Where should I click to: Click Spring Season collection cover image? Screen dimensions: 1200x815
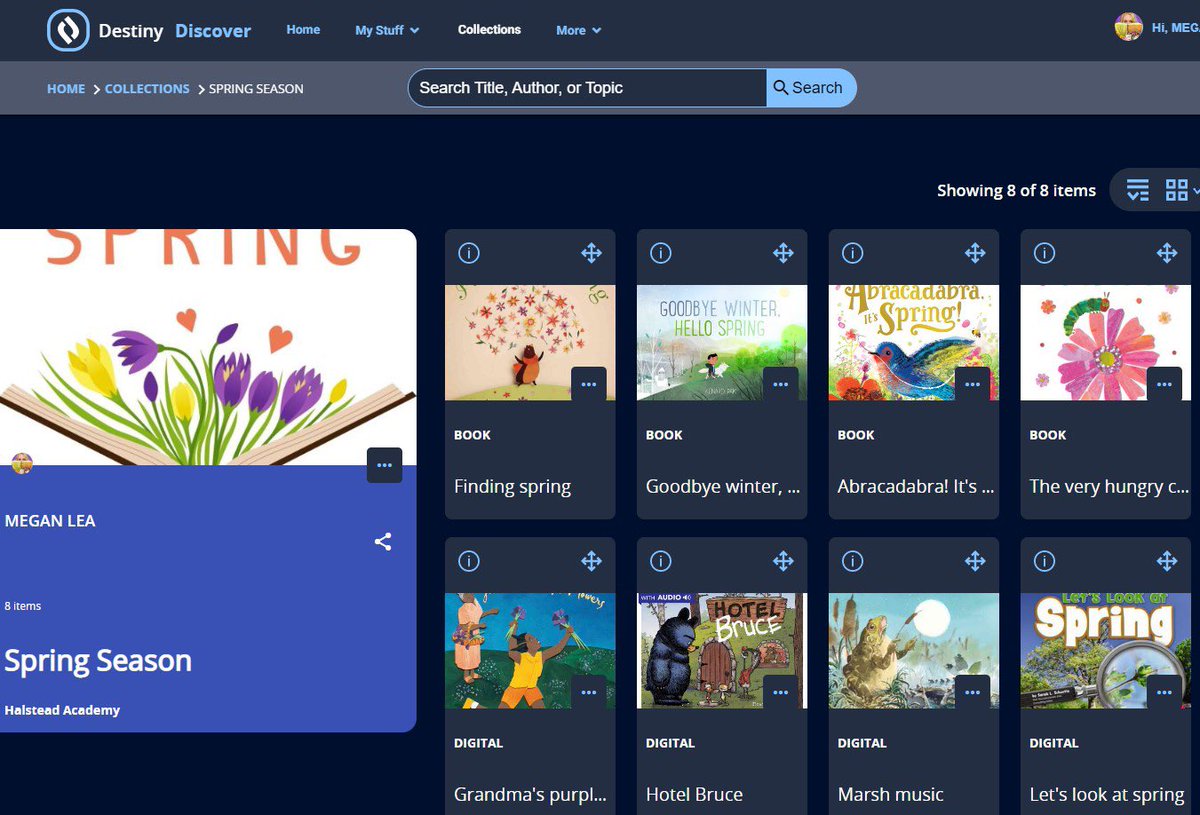pyautogui.click(x=208, y=347)
